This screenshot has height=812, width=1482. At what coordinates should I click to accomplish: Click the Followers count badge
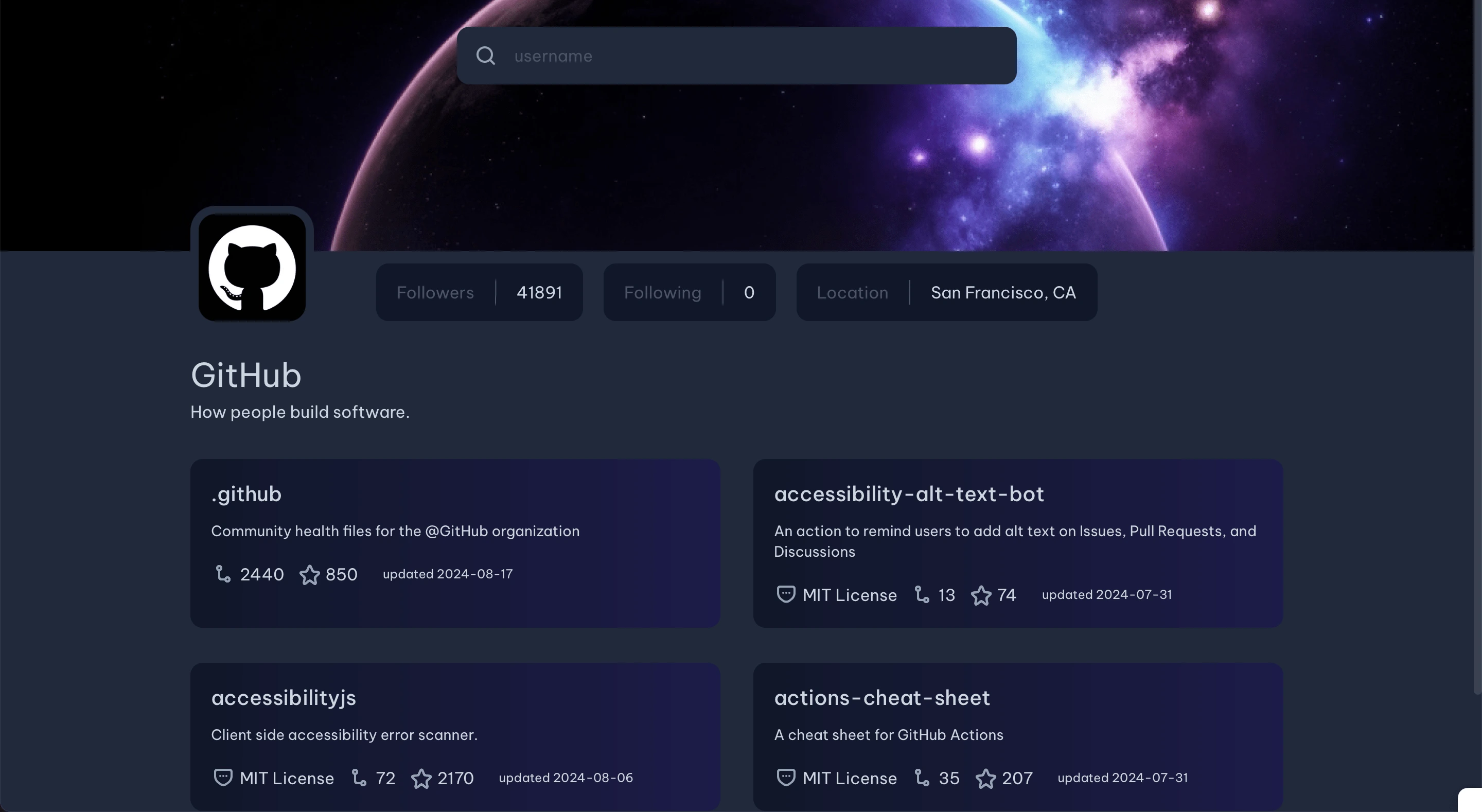coord(479,292)
